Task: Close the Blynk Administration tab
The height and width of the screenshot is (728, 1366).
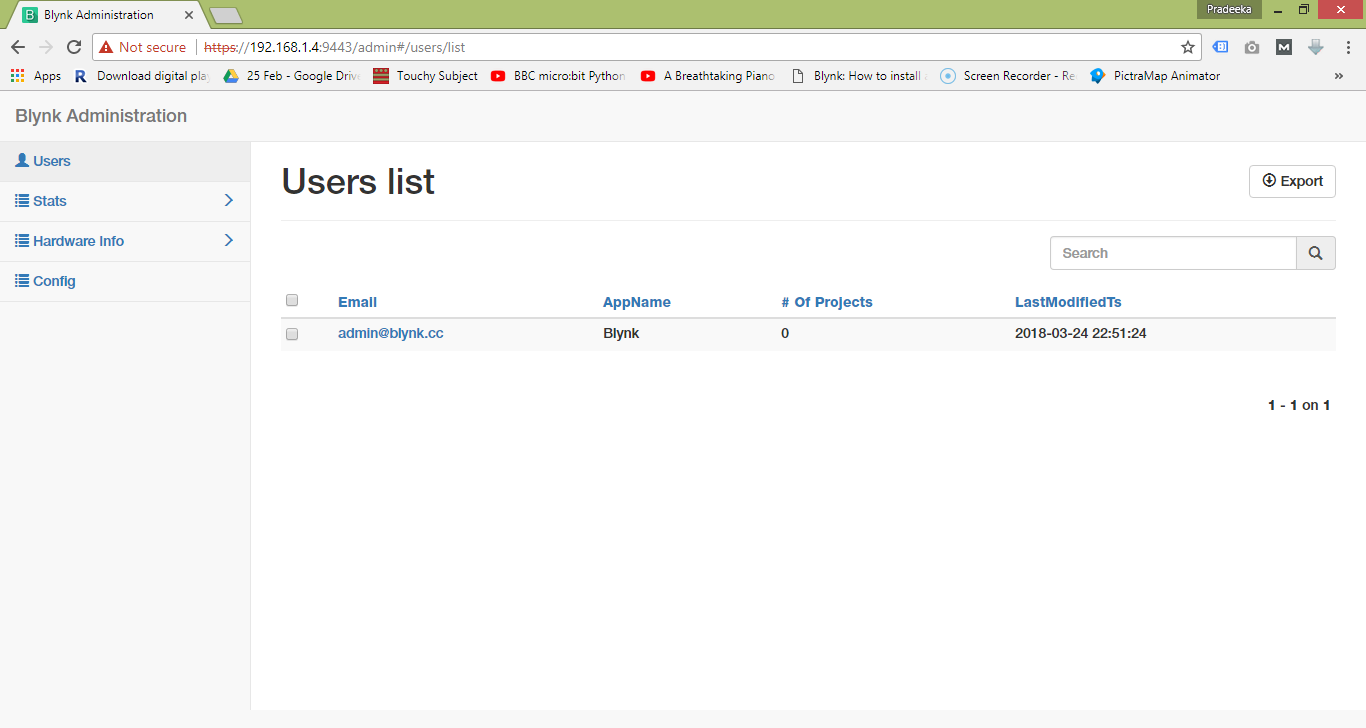Action: click(x=189, y=15)
